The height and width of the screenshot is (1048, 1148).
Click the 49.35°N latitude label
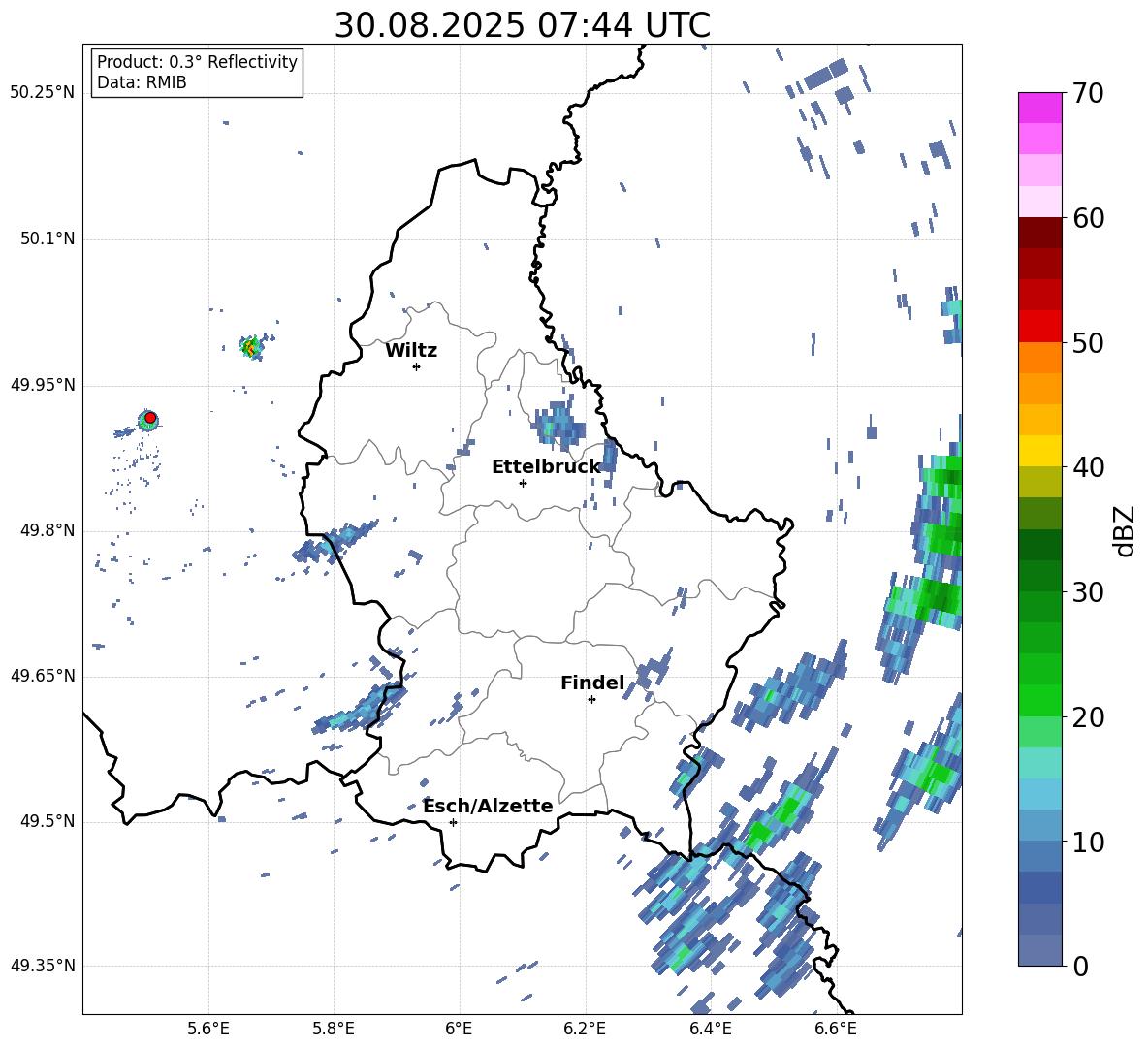[43, 966]
